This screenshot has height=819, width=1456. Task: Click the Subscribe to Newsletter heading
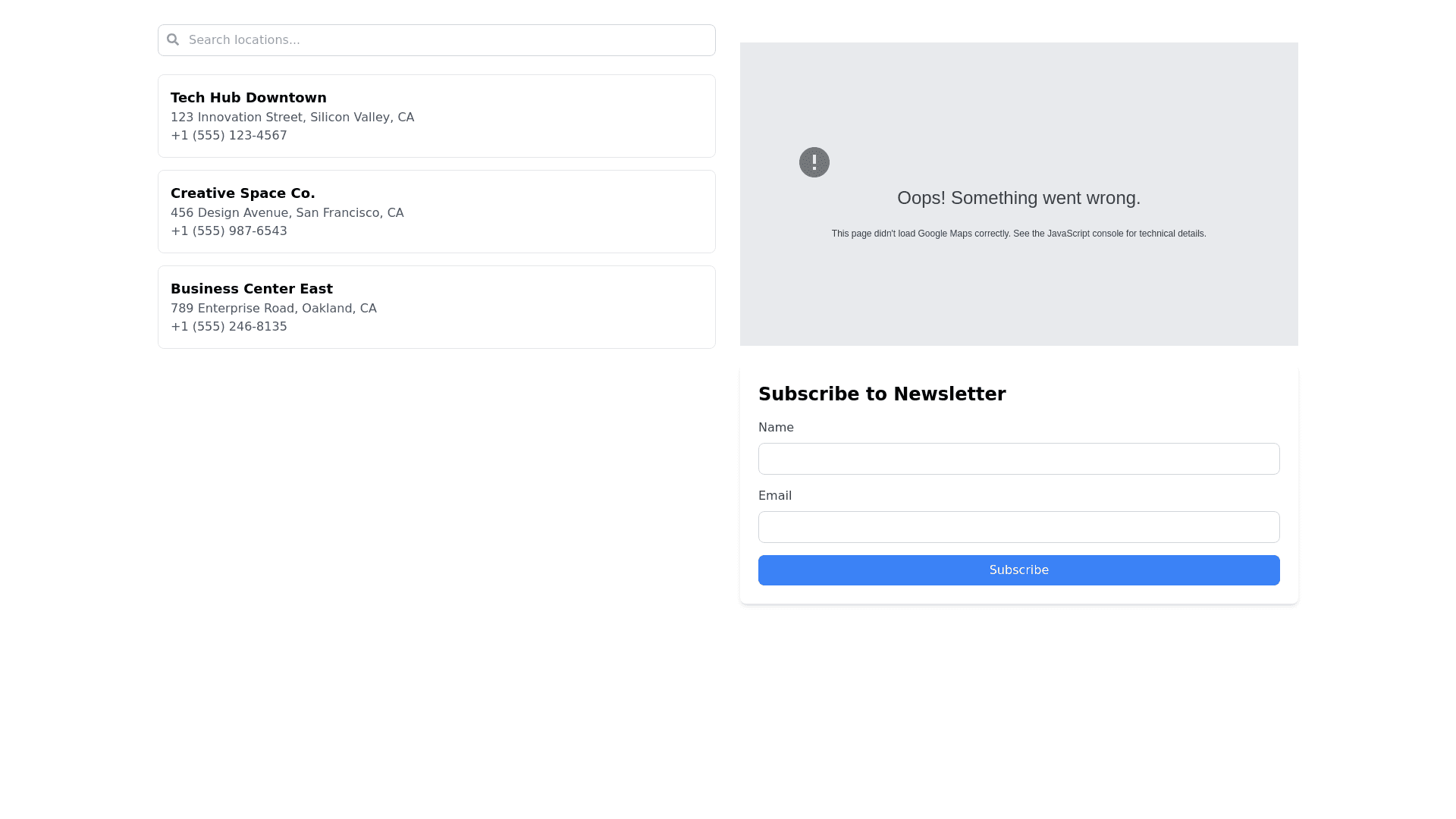882,394
